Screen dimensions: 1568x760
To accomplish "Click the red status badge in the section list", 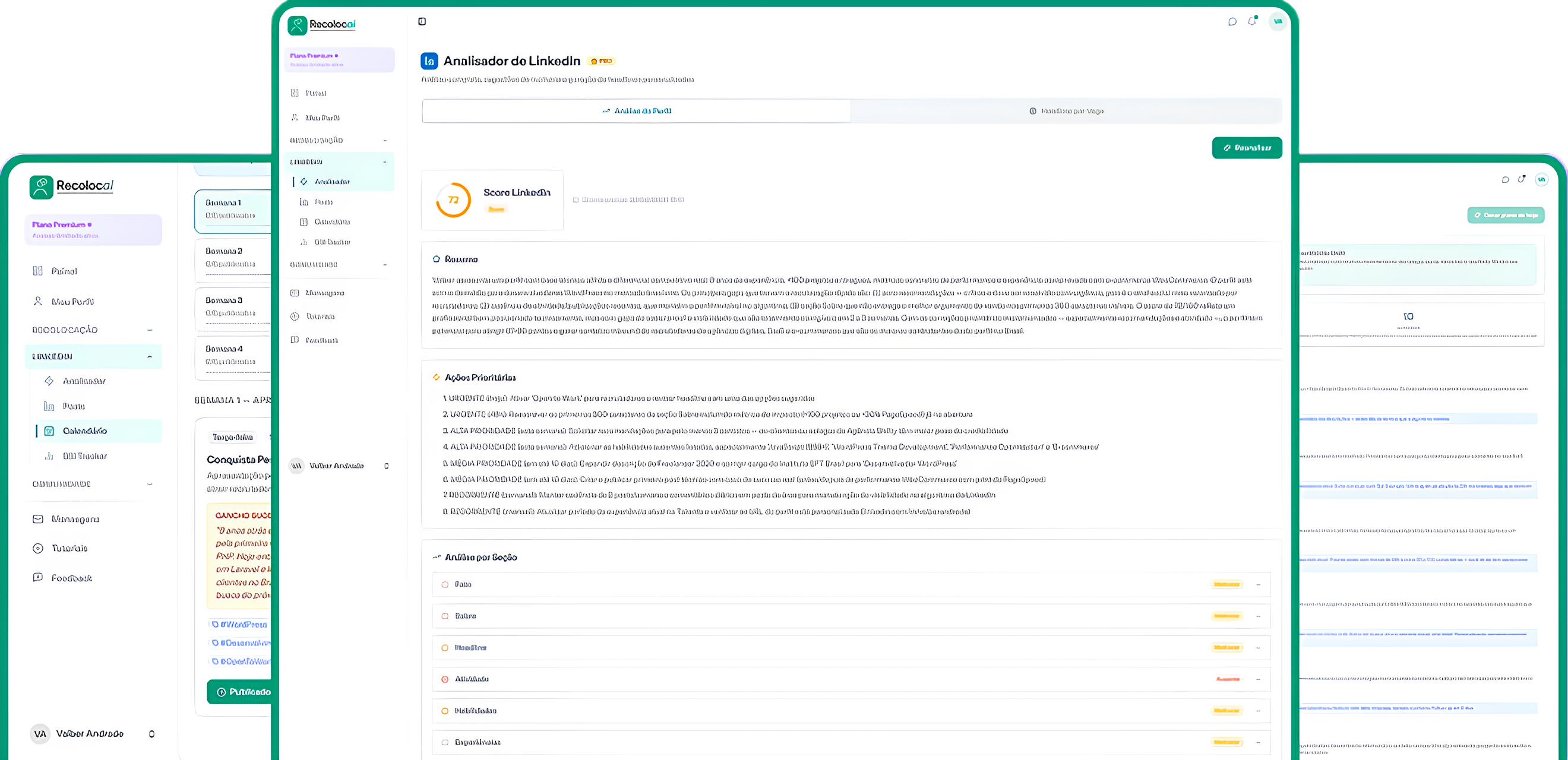I will [1227, 679].
